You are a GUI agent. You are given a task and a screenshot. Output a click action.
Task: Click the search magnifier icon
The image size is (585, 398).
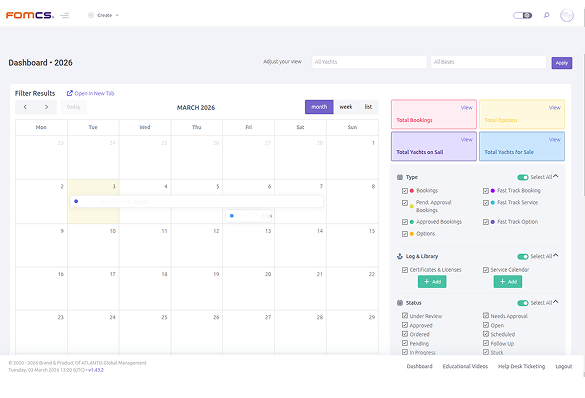point(546,15)
